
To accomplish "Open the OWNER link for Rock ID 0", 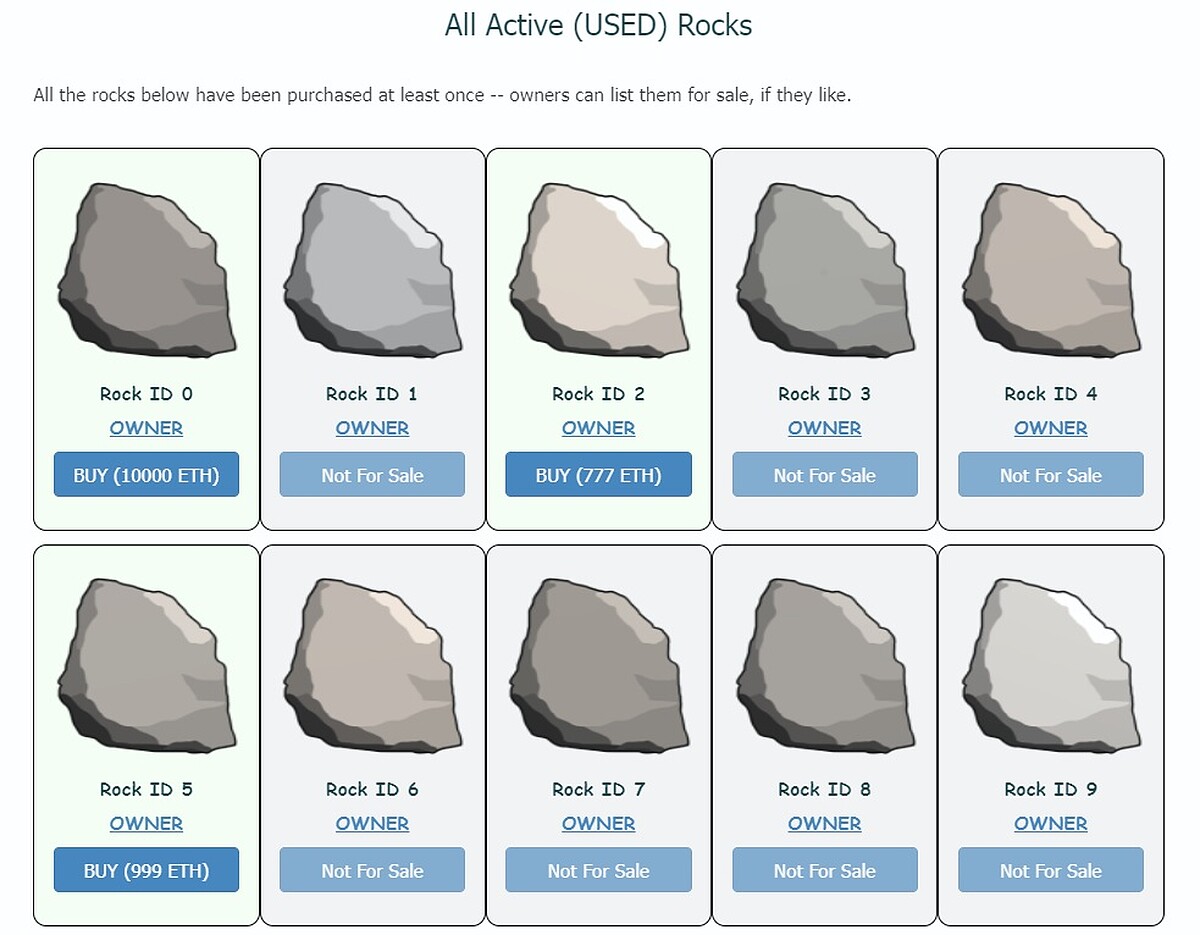I will pyautogui.click(x=146, y=428).
